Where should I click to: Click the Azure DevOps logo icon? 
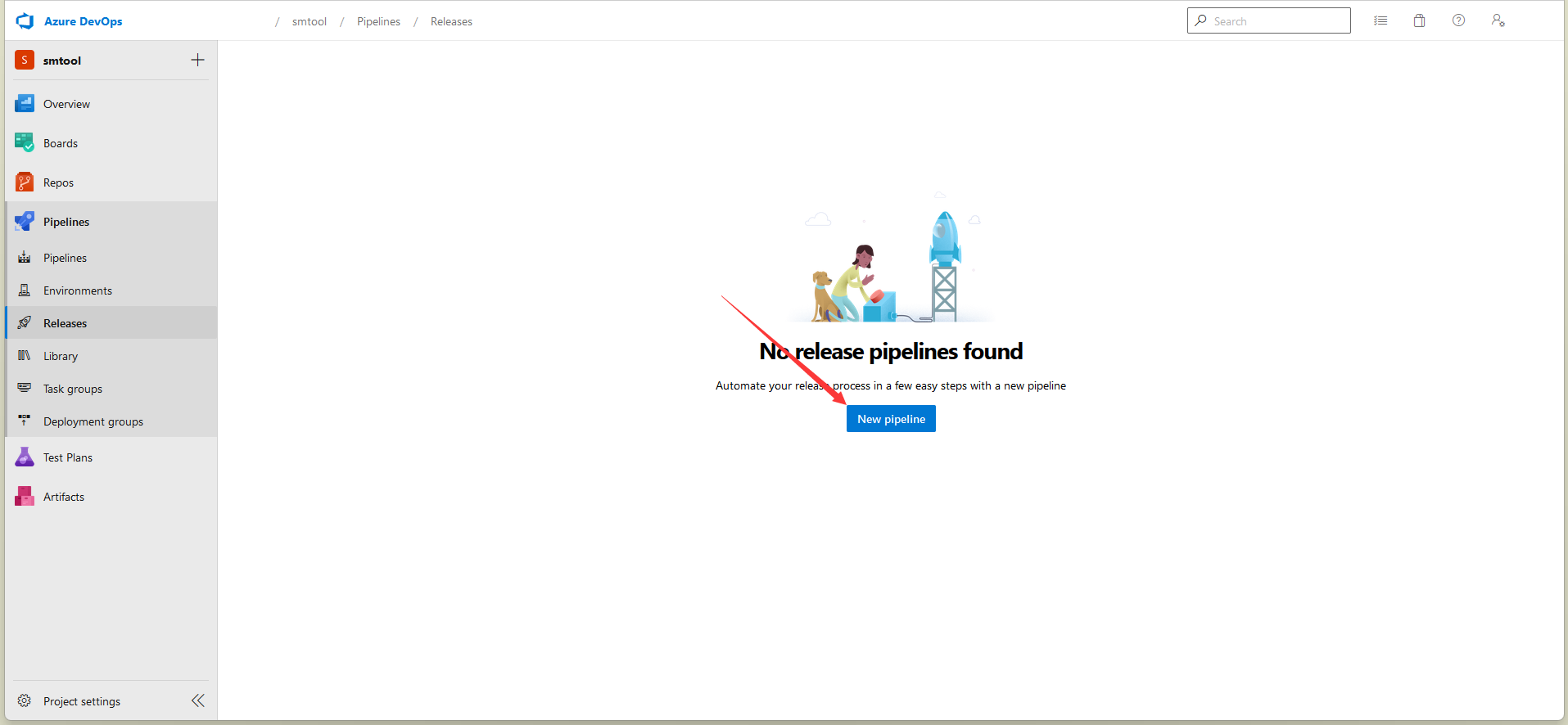click(25, 21)
